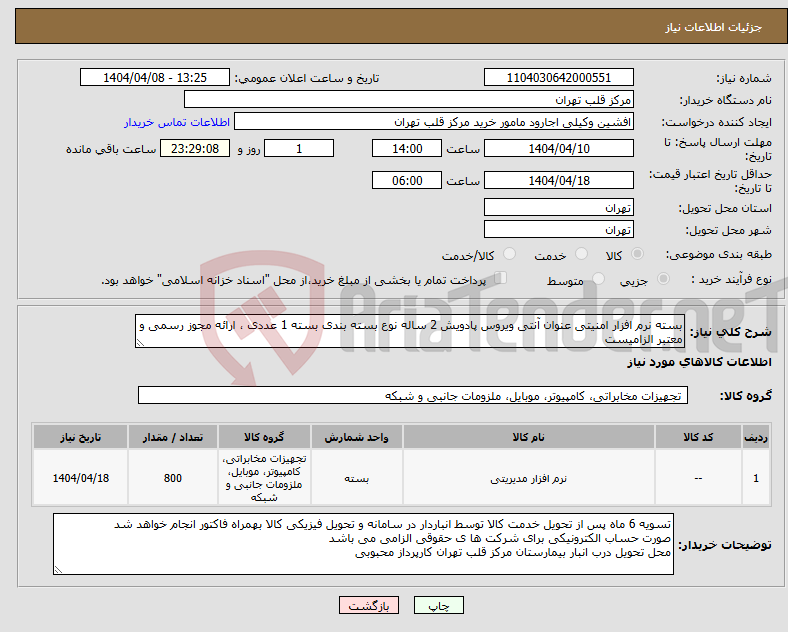Open the اطلاعات تماس خریدار link

[177, 122]
